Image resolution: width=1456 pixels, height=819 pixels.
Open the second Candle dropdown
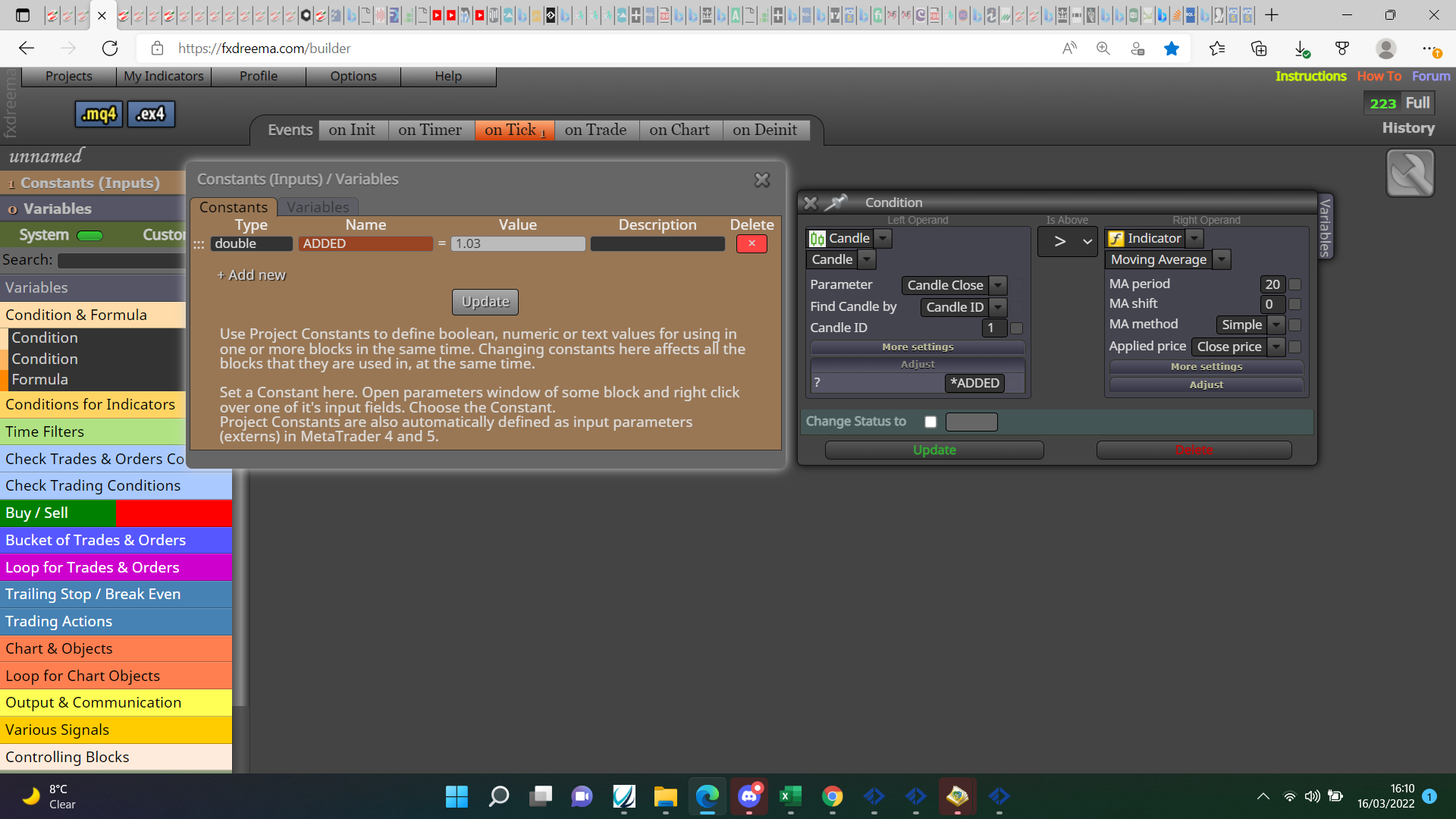(x=867, y=259)
